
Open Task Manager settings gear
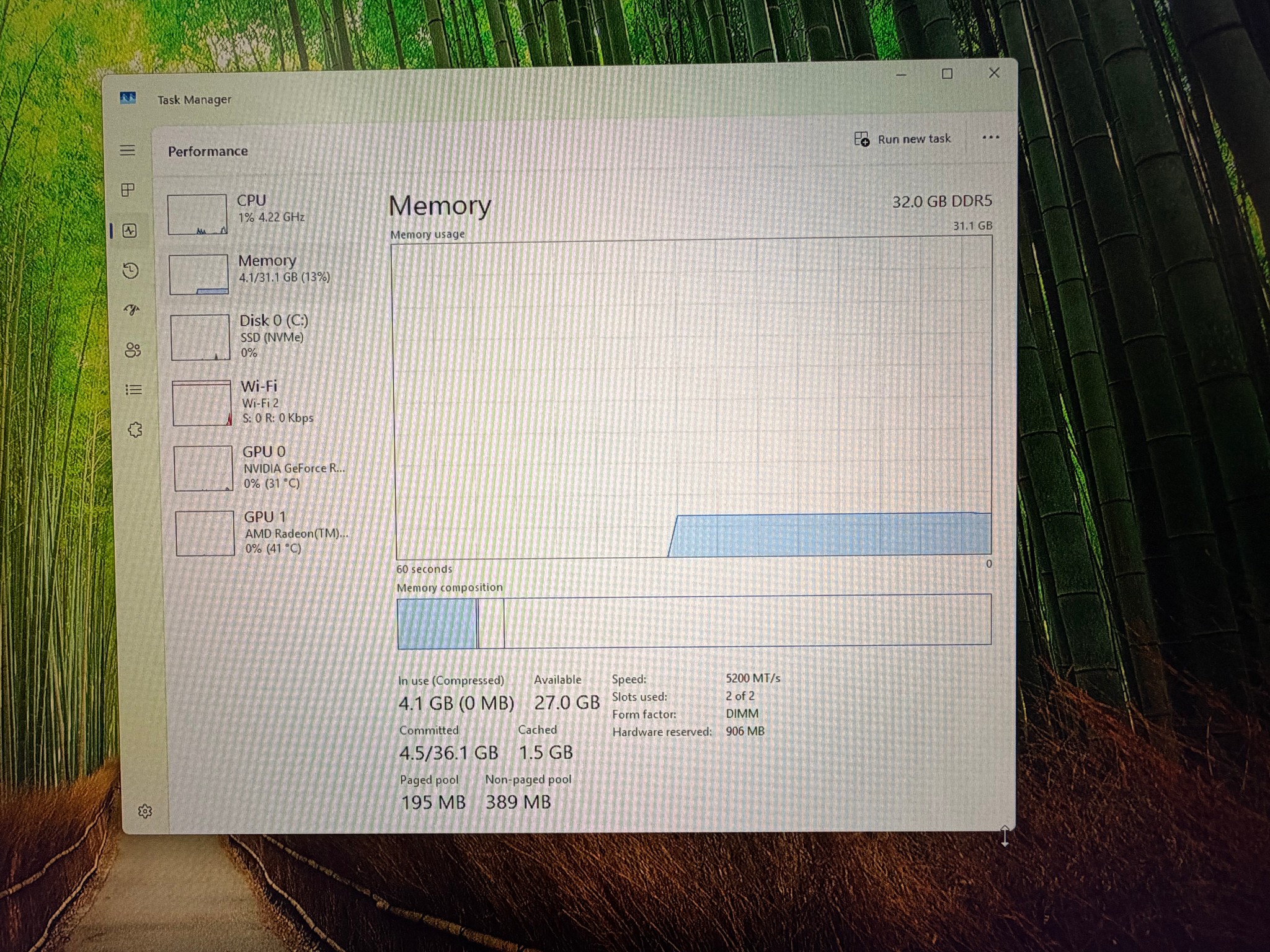point(145,811)
